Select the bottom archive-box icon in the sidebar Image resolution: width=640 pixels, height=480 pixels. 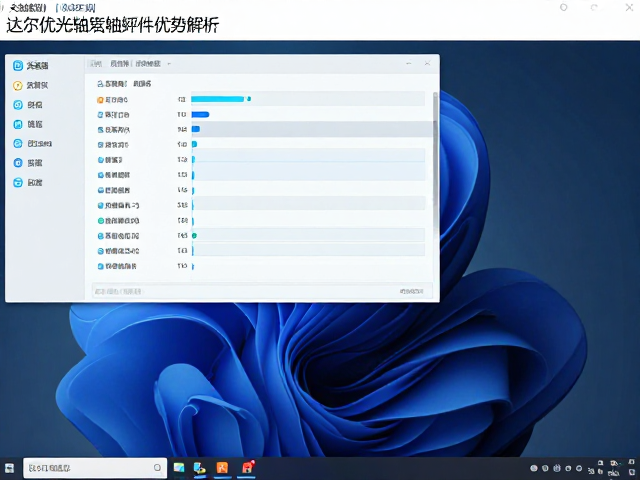[x=18, y=182]
